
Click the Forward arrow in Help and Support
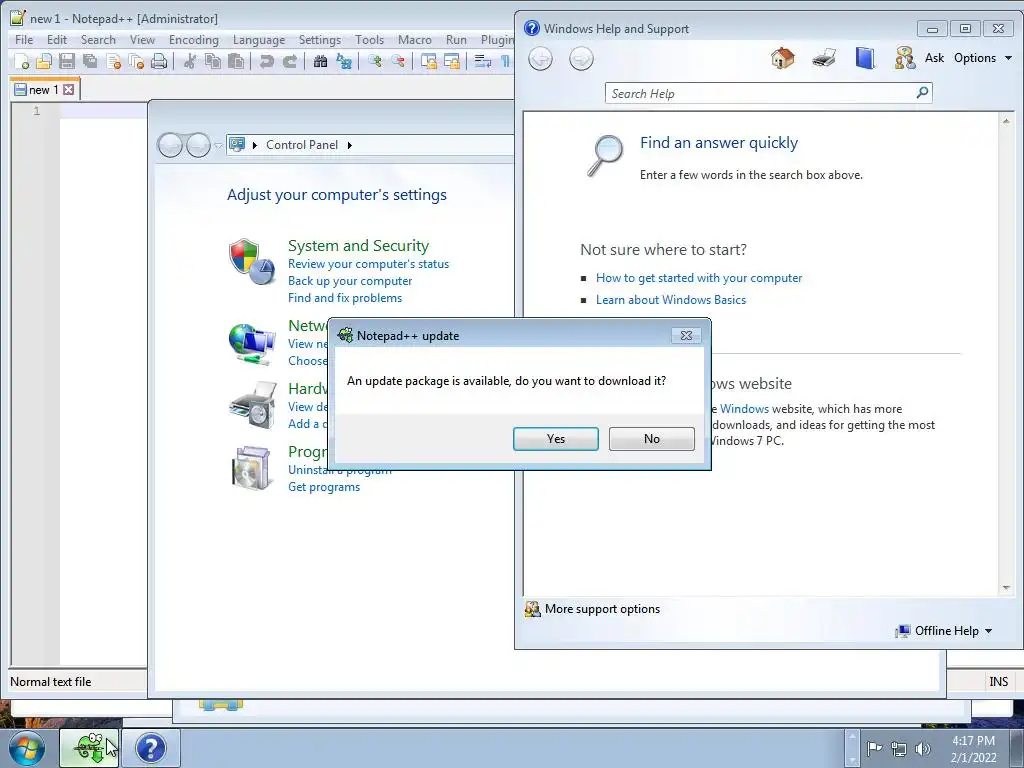pos(581,59)
